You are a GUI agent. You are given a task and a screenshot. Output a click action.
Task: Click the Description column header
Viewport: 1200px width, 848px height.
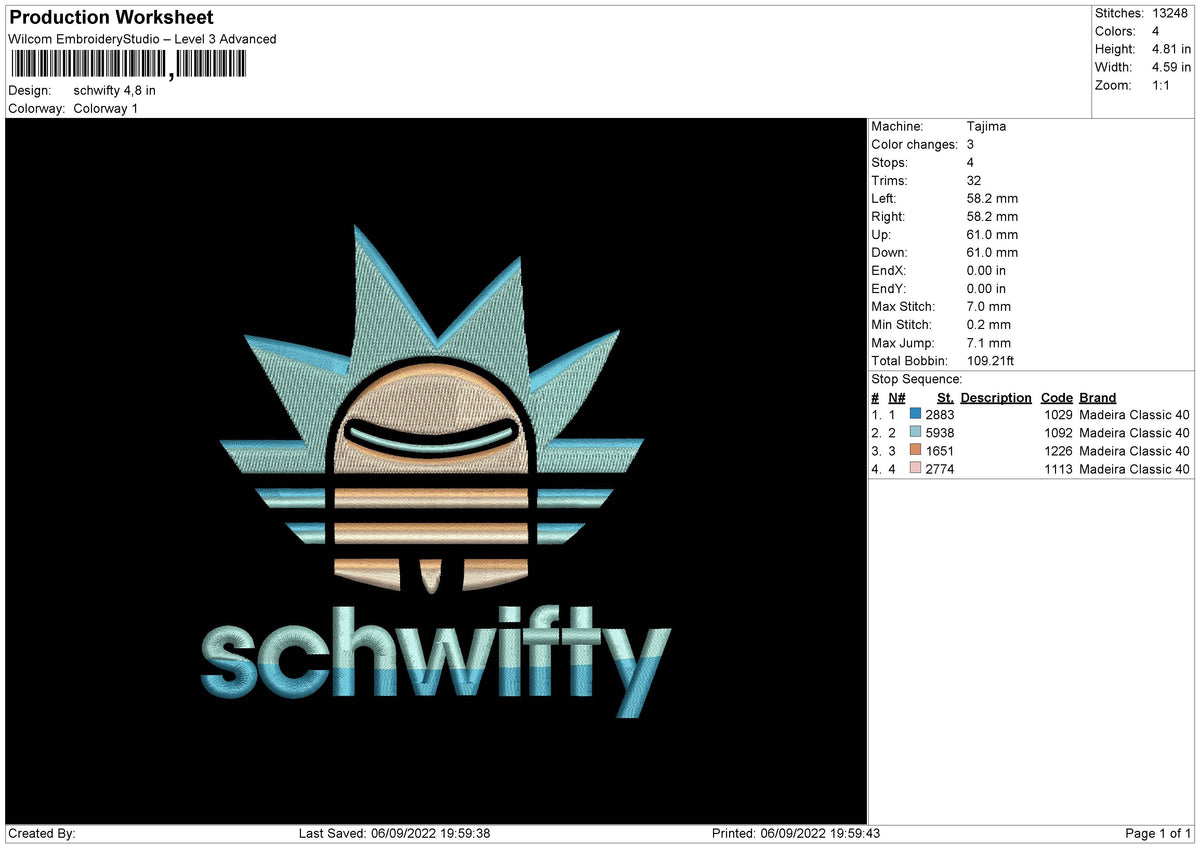[996, 397]
